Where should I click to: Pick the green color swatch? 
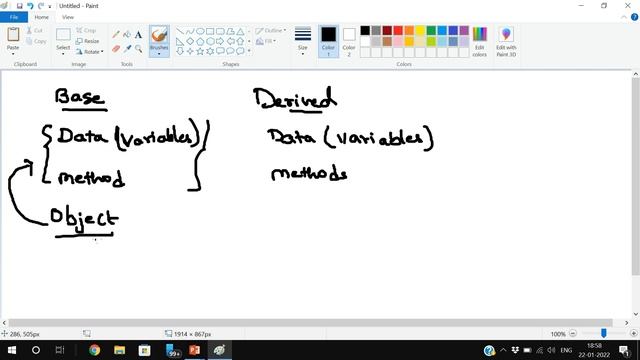[x=431, y=30]
